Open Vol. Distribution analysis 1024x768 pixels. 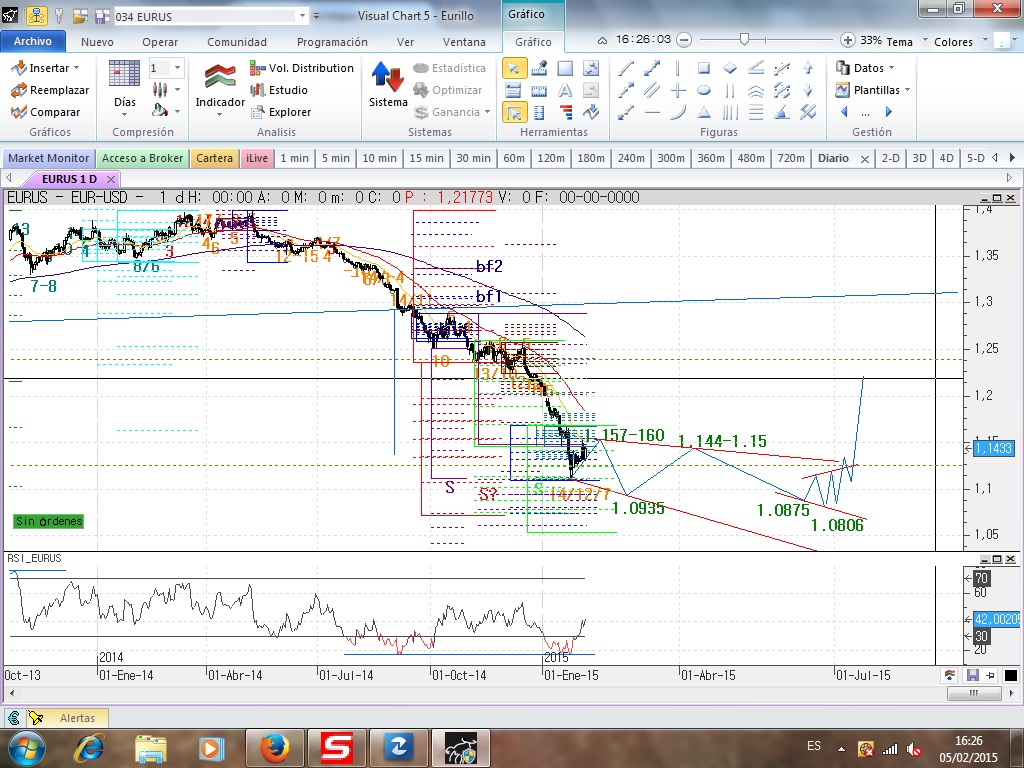[301, 68]
